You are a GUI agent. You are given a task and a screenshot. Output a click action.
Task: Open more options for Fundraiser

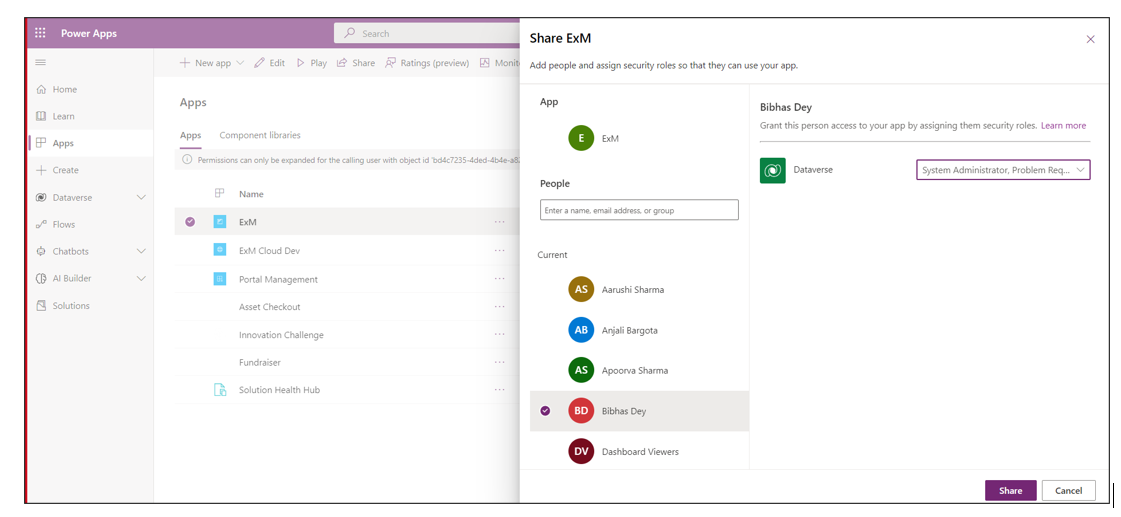(x=499, y=363)
